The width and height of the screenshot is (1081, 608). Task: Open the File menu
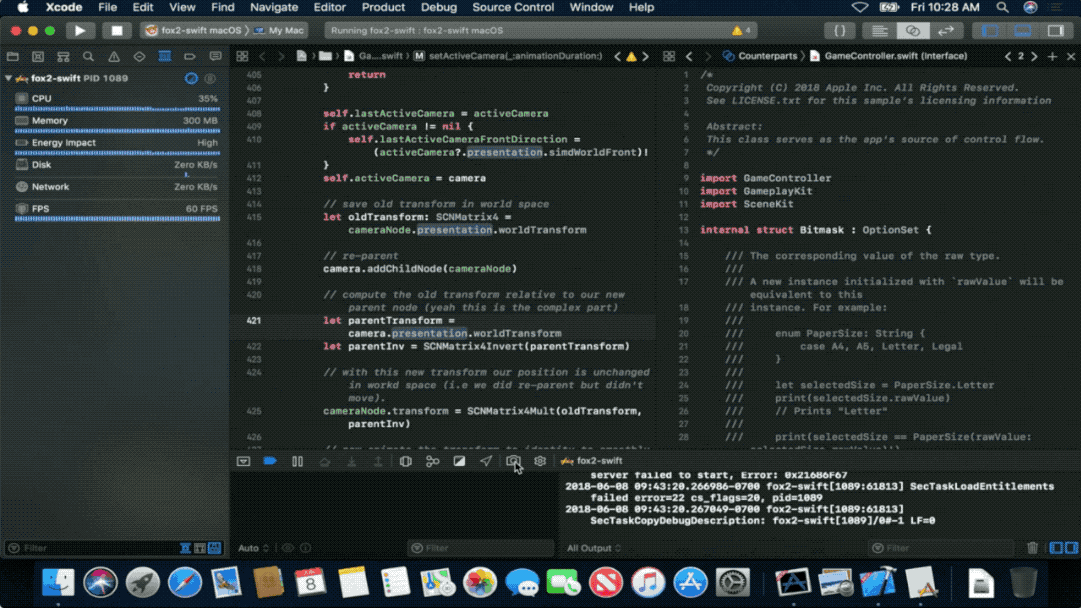[x=108, y=8]
